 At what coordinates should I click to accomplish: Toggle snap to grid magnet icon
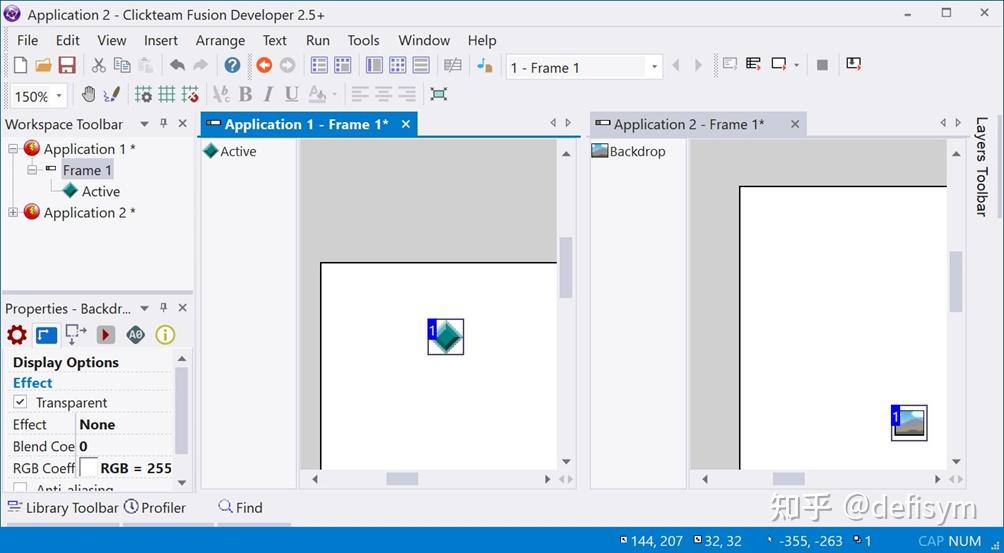tap(190, 95)
